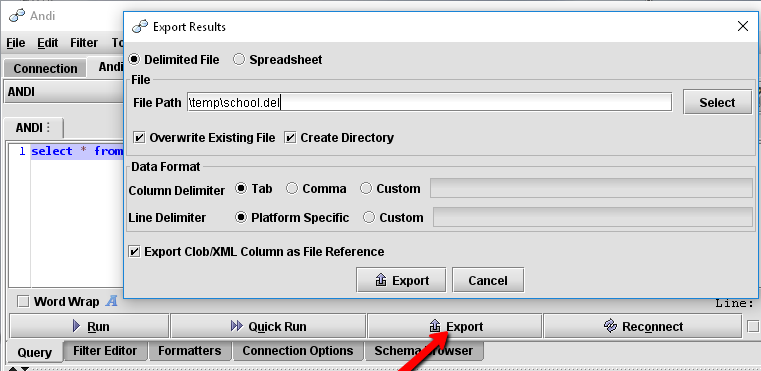Viewport: 761px width, 371px height.
Task: Switch to the Query tab
Action: [34, 352]
